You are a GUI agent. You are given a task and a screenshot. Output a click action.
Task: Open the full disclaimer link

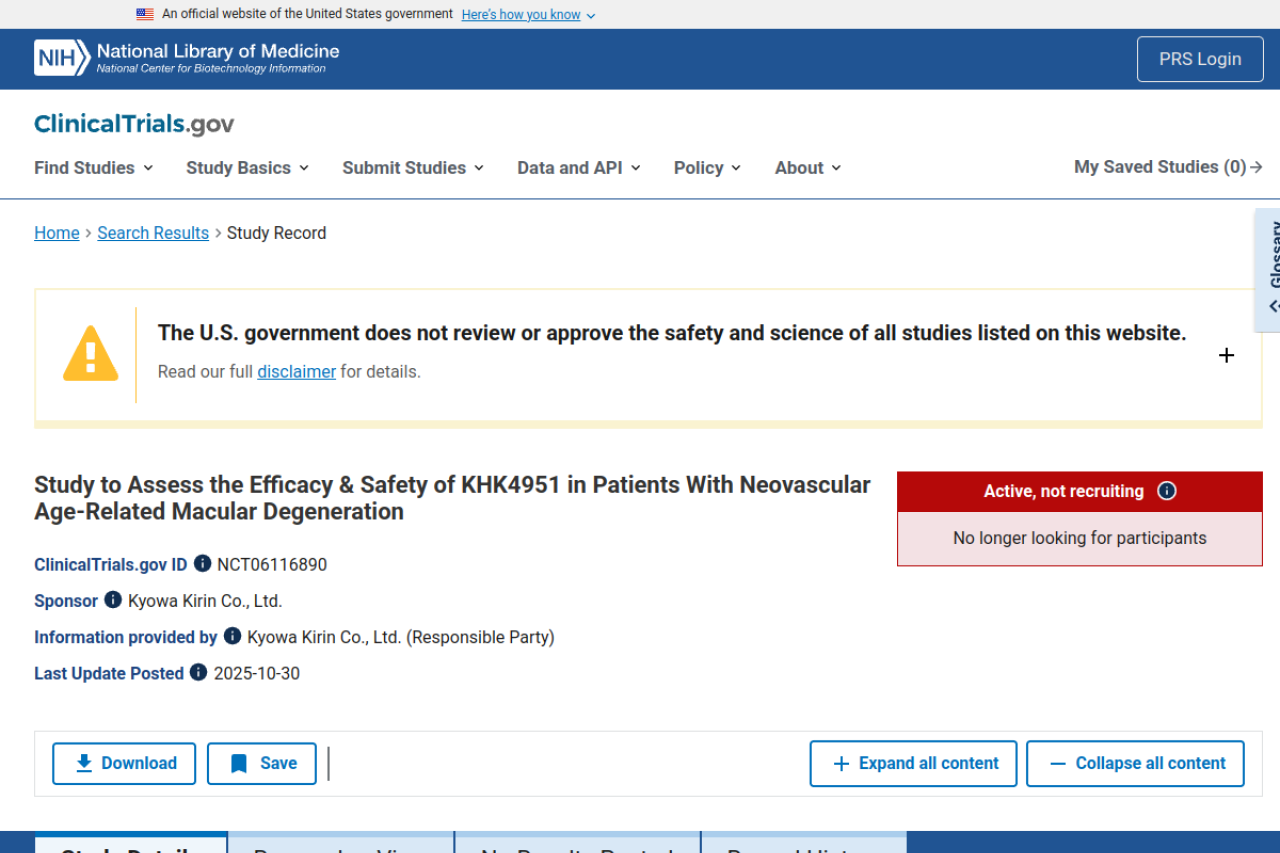point(296,372)
